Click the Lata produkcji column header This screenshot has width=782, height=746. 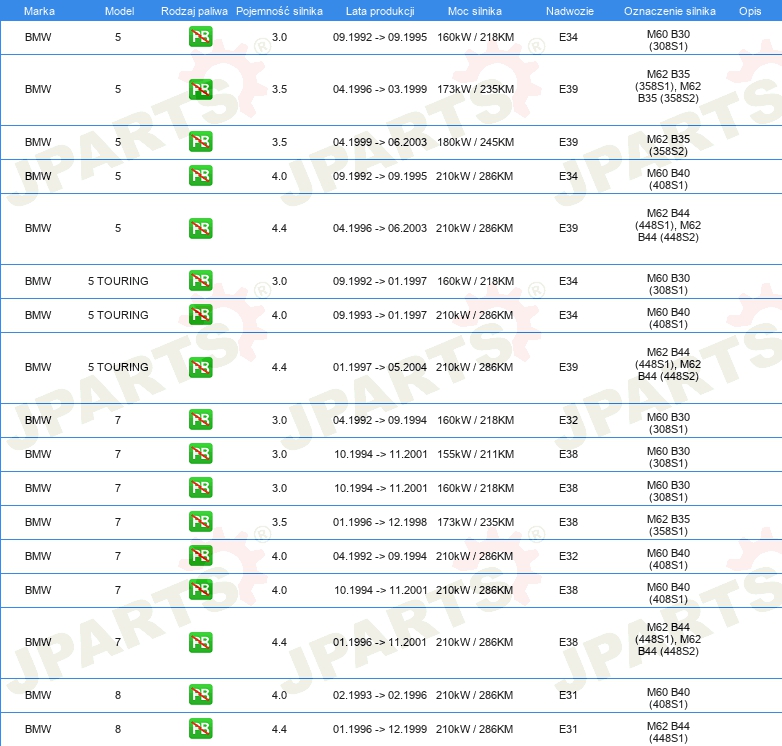[380, 11]
